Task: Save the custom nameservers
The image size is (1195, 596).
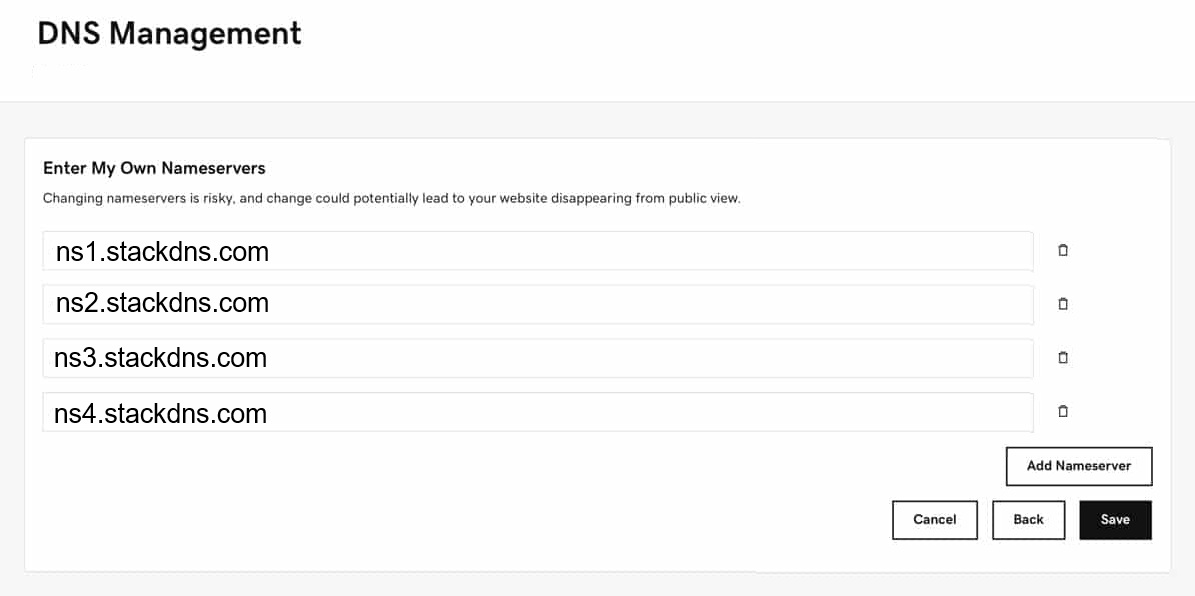Action: click(x=1115, y=520)
